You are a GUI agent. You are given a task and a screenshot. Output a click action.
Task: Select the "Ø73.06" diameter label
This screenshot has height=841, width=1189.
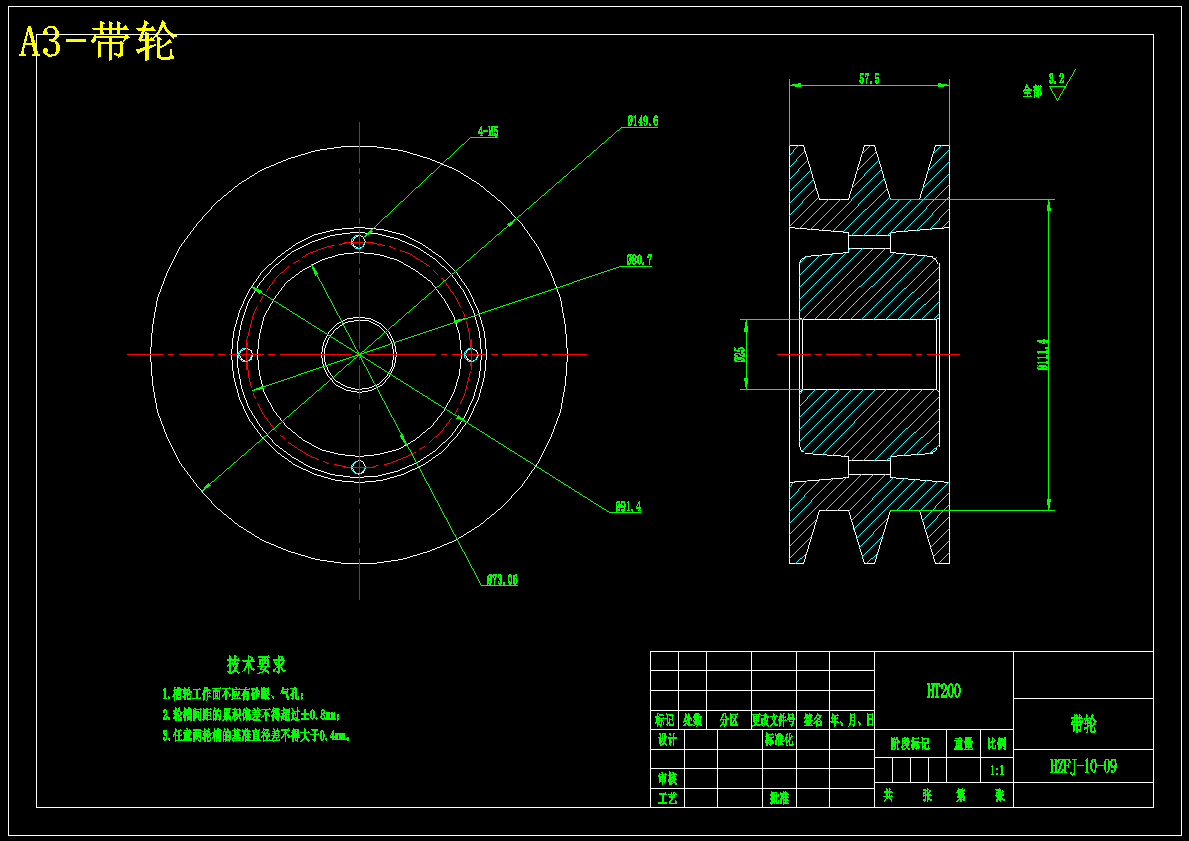502,580
